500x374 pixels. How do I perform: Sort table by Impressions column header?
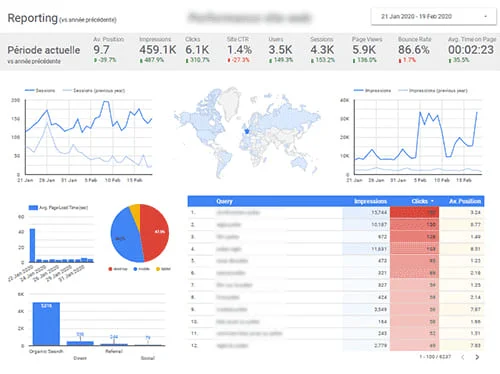click(x=370, y=201)
